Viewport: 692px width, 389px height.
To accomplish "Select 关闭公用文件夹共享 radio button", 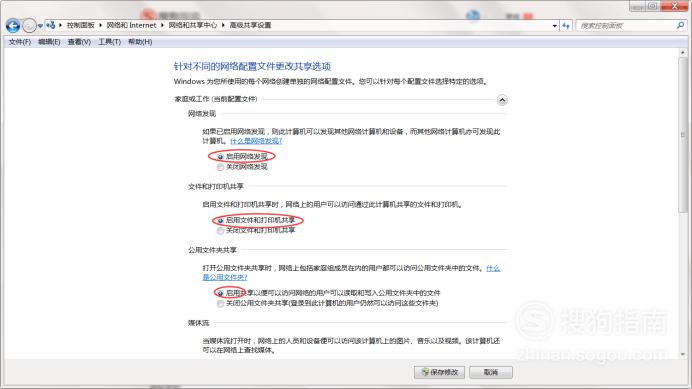I will 220,303.
